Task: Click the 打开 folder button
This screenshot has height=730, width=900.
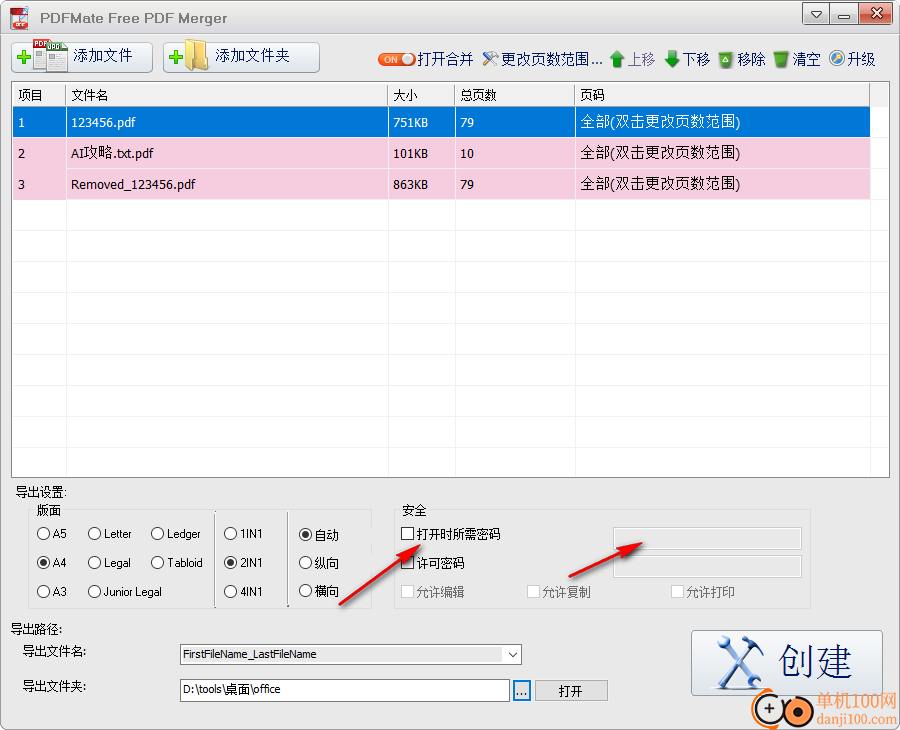Action: pyautogui.click(x=571, y=691)
